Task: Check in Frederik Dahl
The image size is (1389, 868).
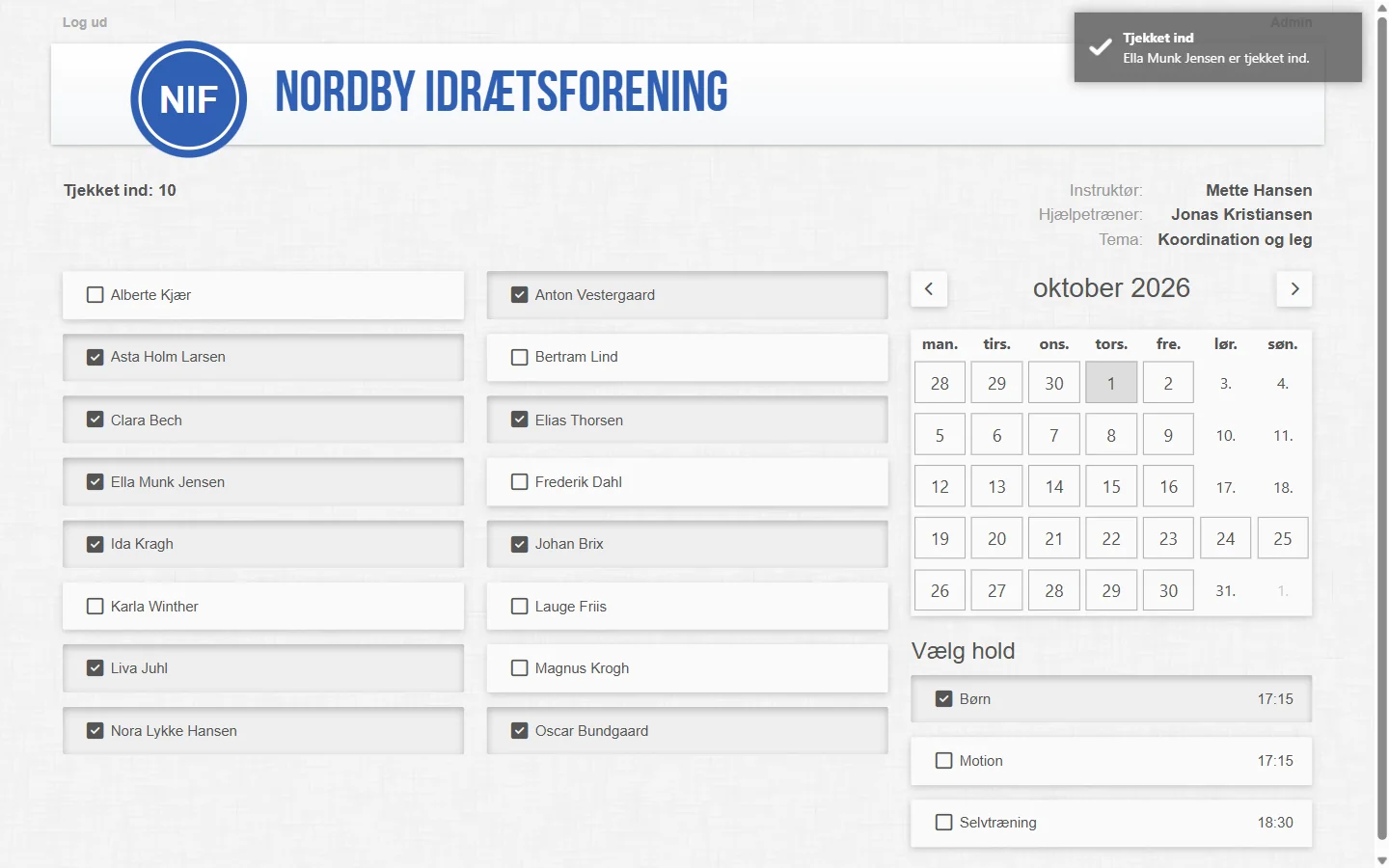Action: tap(688, 482)
